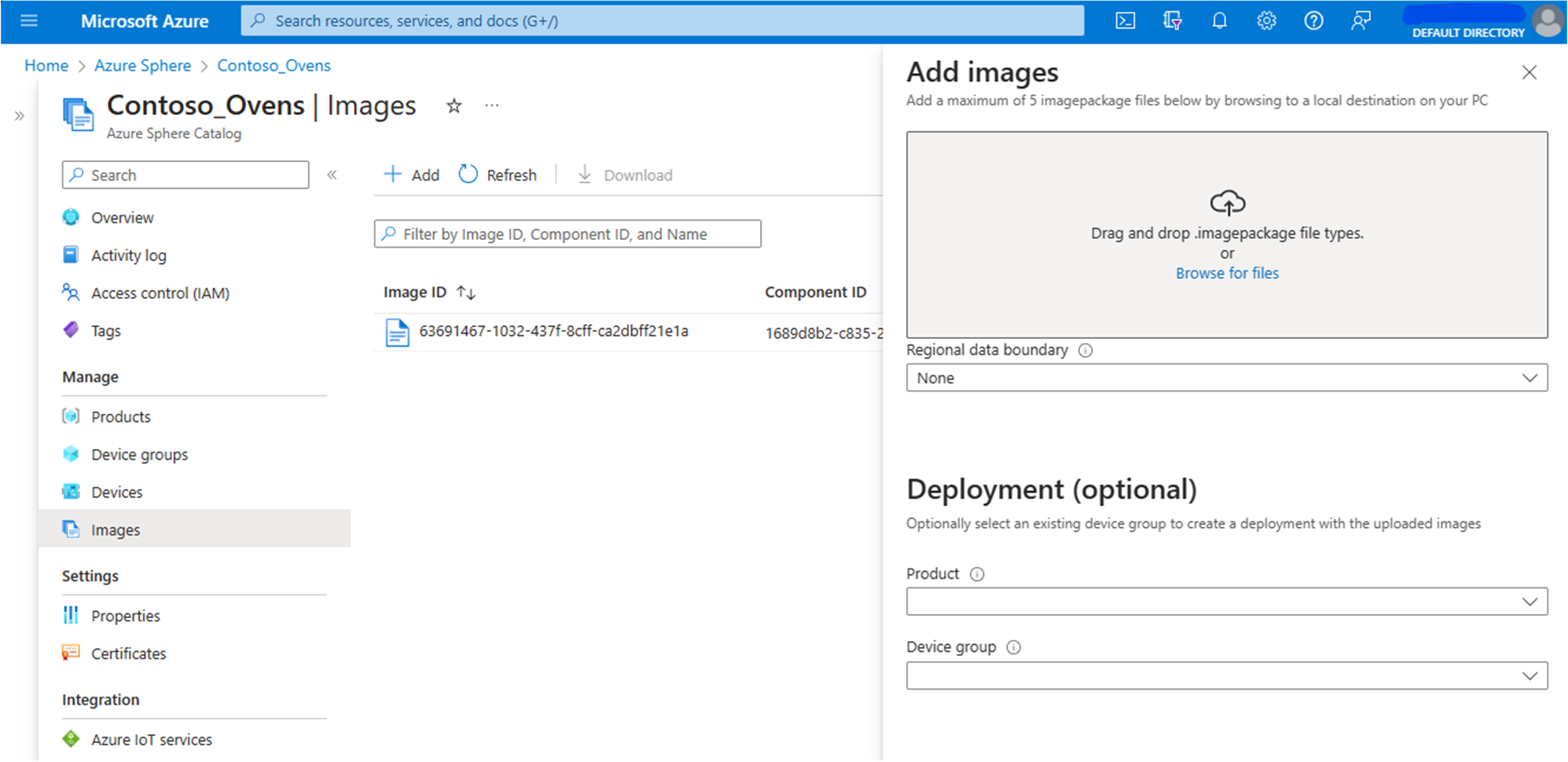Open Device groups from the sidebar
This screenshot has height=762, width=1568.
pos(139,454)
